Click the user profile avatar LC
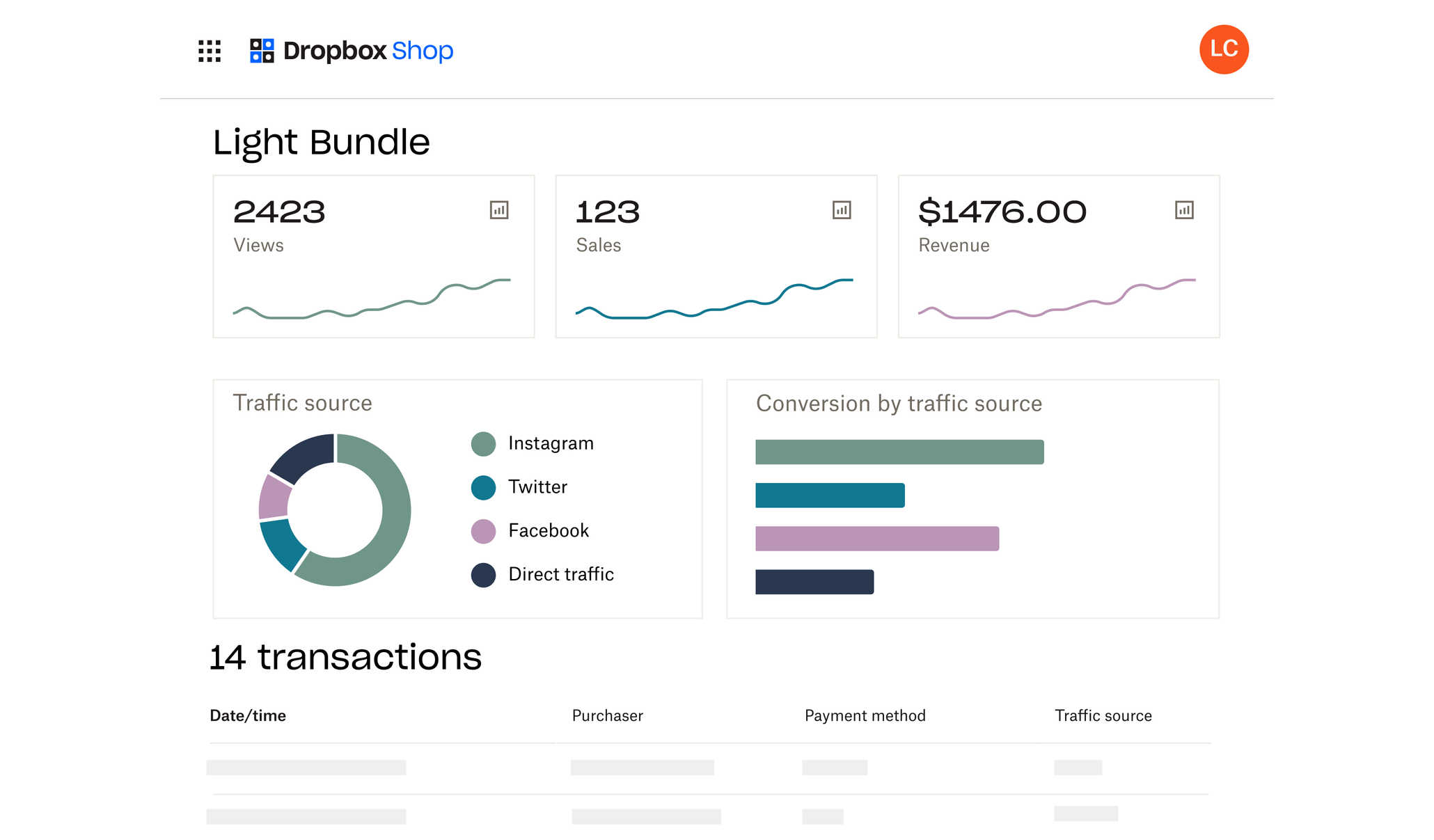This screenshot has height=840, width=1434. pyautogui.click(x=1225, y=48)
